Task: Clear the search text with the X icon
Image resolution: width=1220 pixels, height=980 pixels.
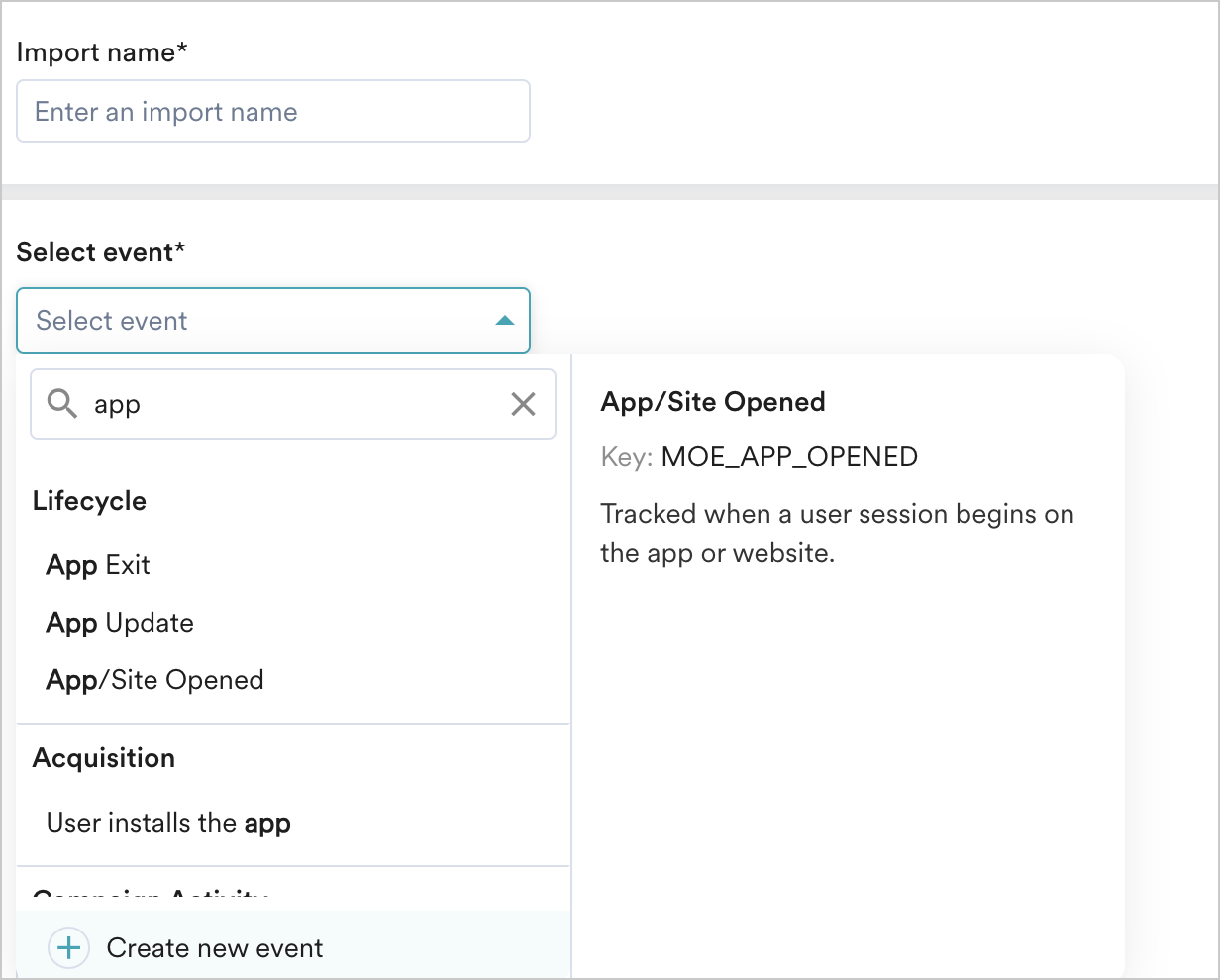Action: pos(523,404)
